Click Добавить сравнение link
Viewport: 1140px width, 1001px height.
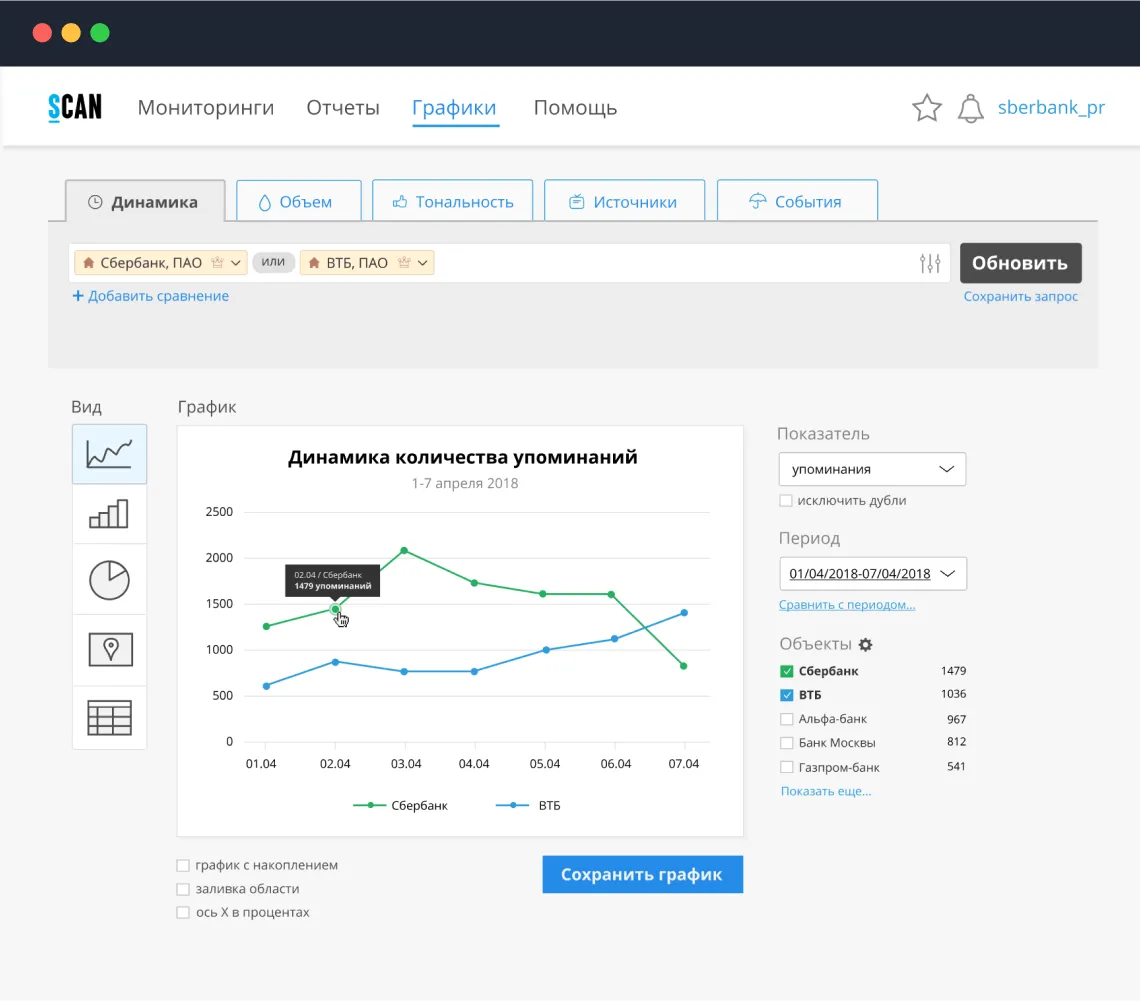[x=158, y=296]
